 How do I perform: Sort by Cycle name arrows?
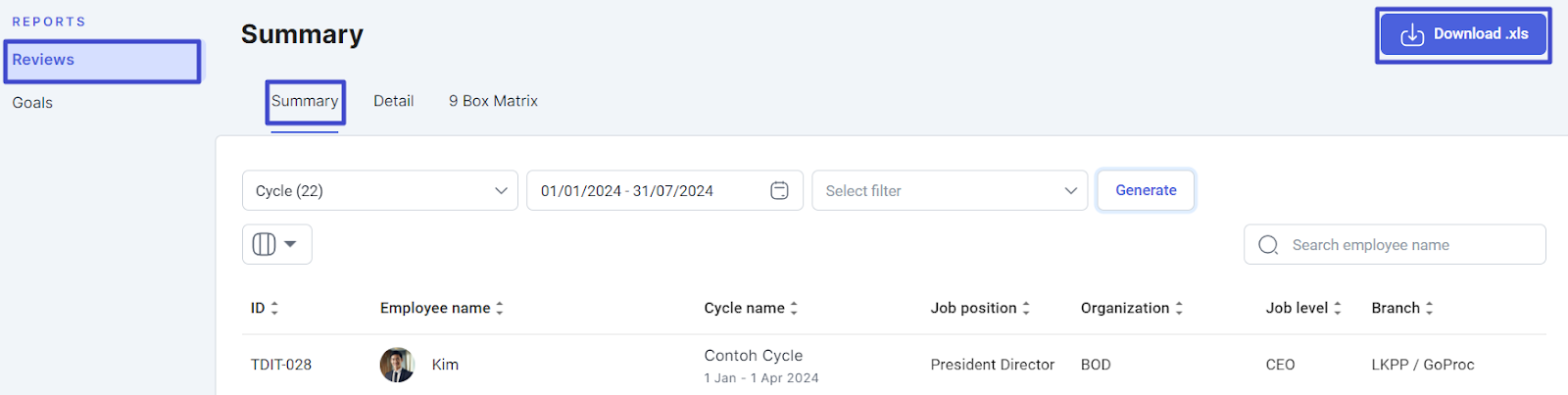[794, 308]
